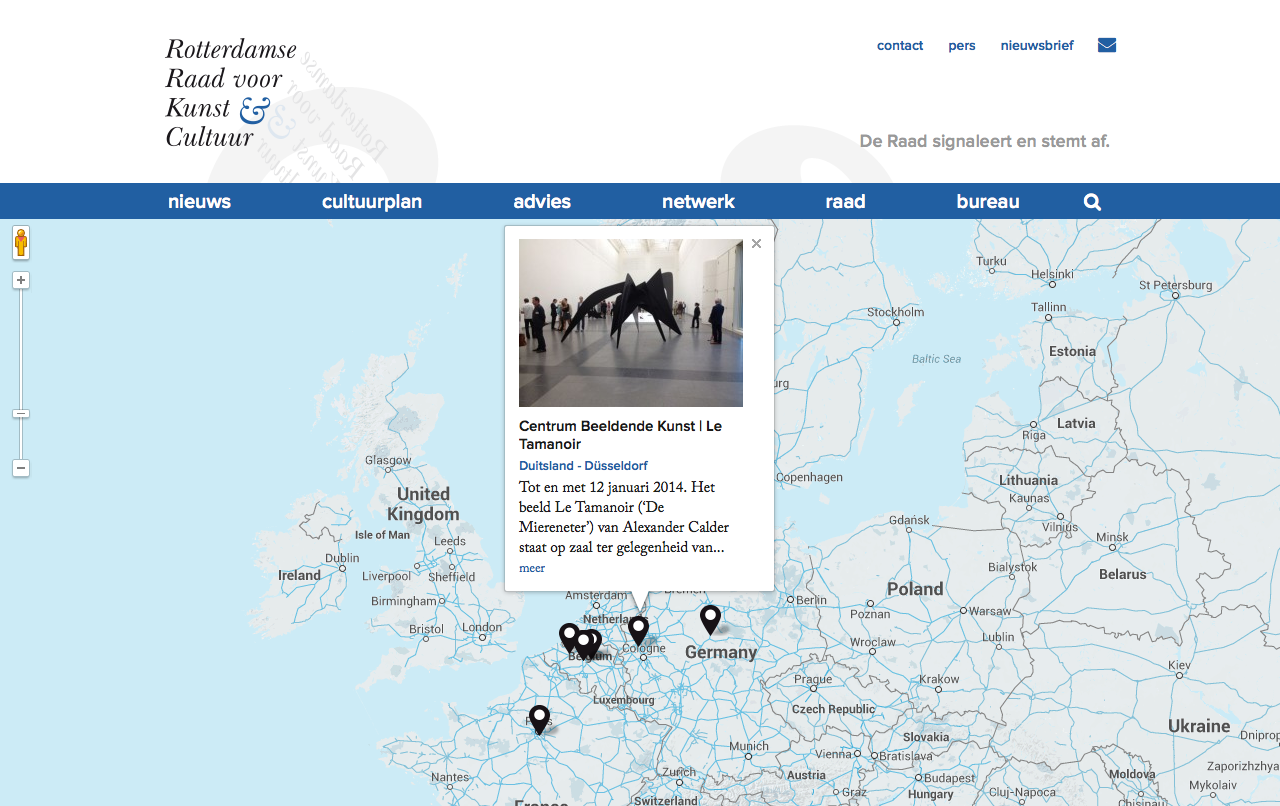Open the Calder sculpture photo in popup
1280x806 pixels.
(x=631, y=323)
